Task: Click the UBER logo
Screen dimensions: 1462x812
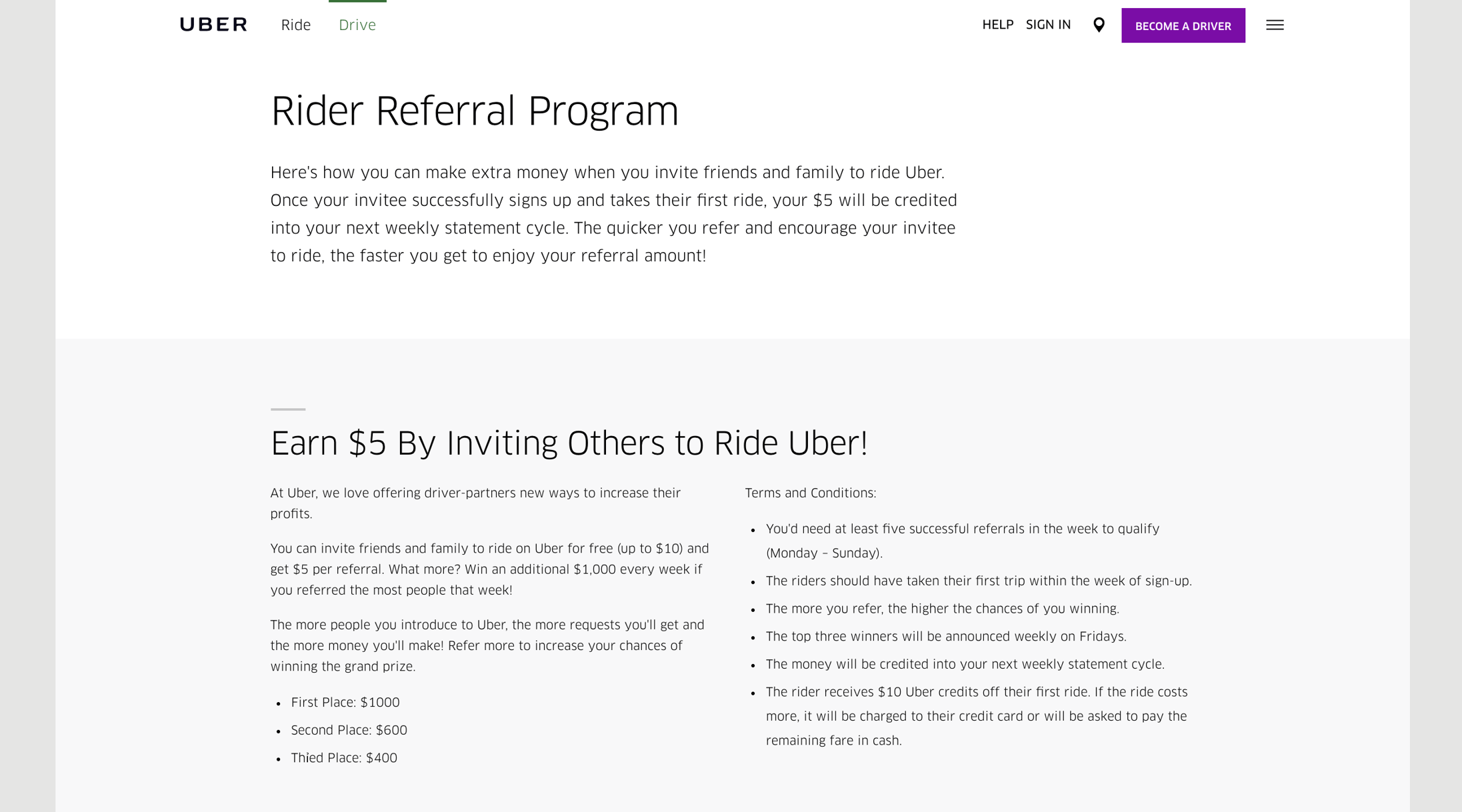Action: pos(213,25)
